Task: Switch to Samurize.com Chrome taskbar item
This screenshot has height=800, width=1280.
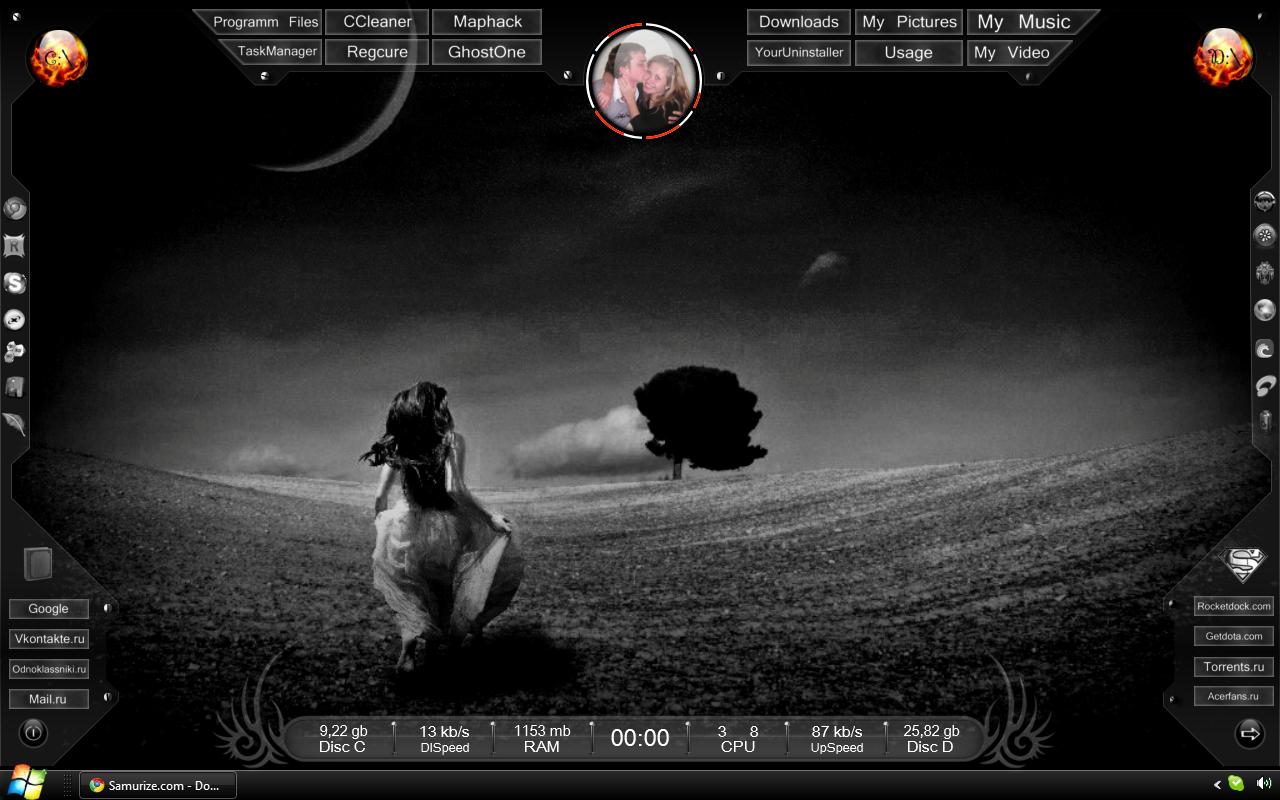Action: point(158,785)
